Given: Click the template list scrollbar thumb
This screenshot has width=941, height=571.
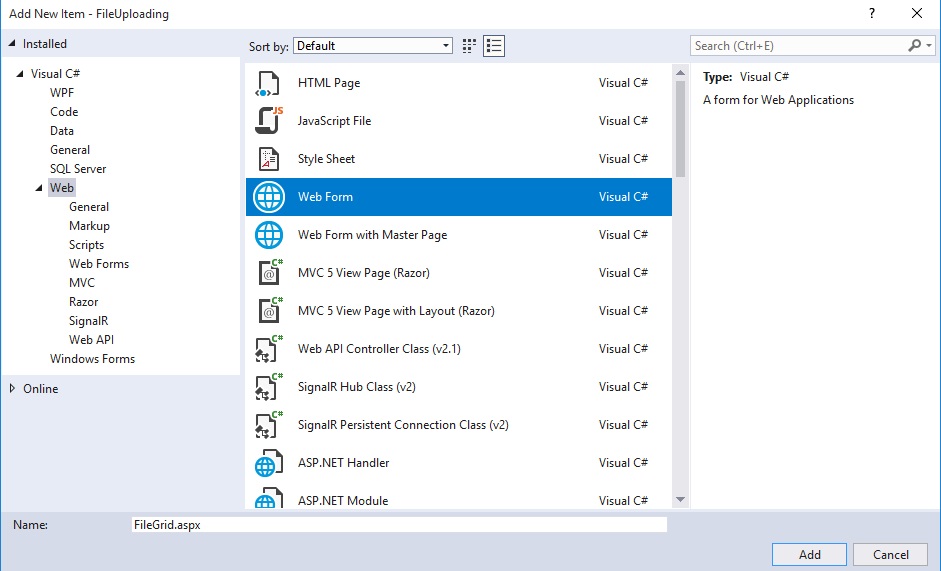Looking at the screenshot, I should (x=680, y=120).
